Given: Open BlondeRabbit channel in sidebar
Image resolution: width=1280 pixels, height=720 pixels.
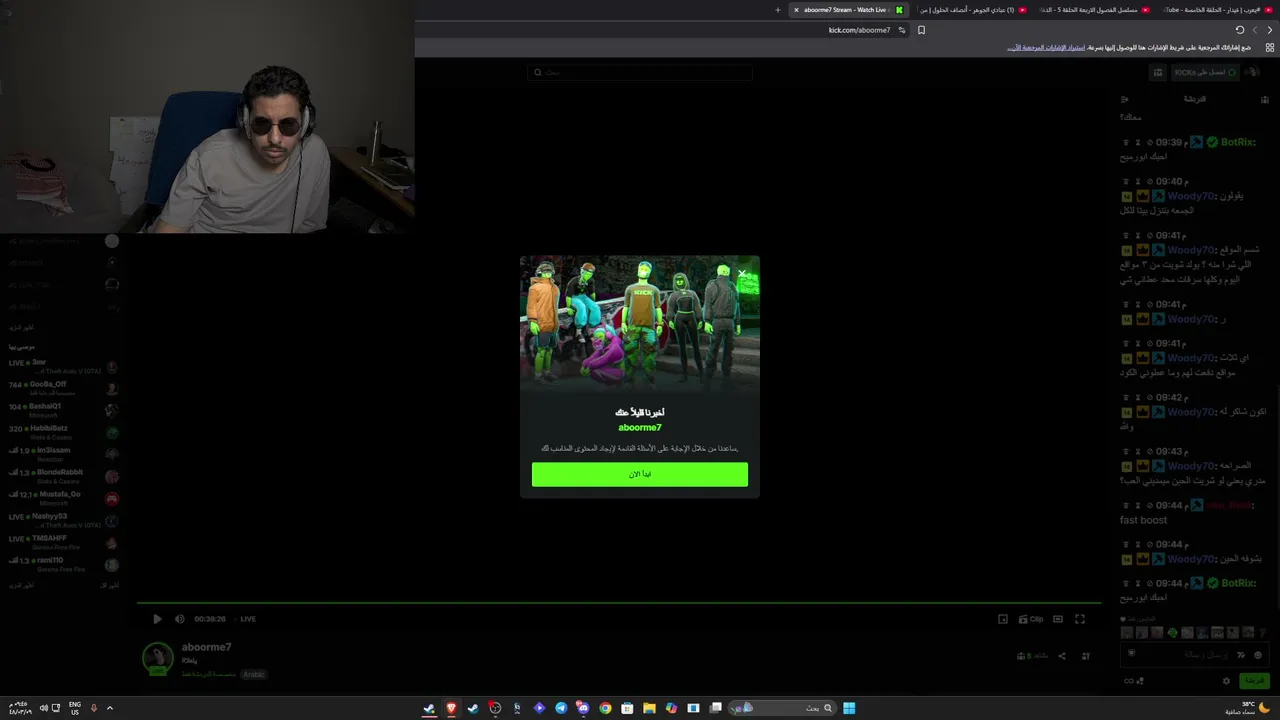Looking at the screenshot, I should coord(64,476).
